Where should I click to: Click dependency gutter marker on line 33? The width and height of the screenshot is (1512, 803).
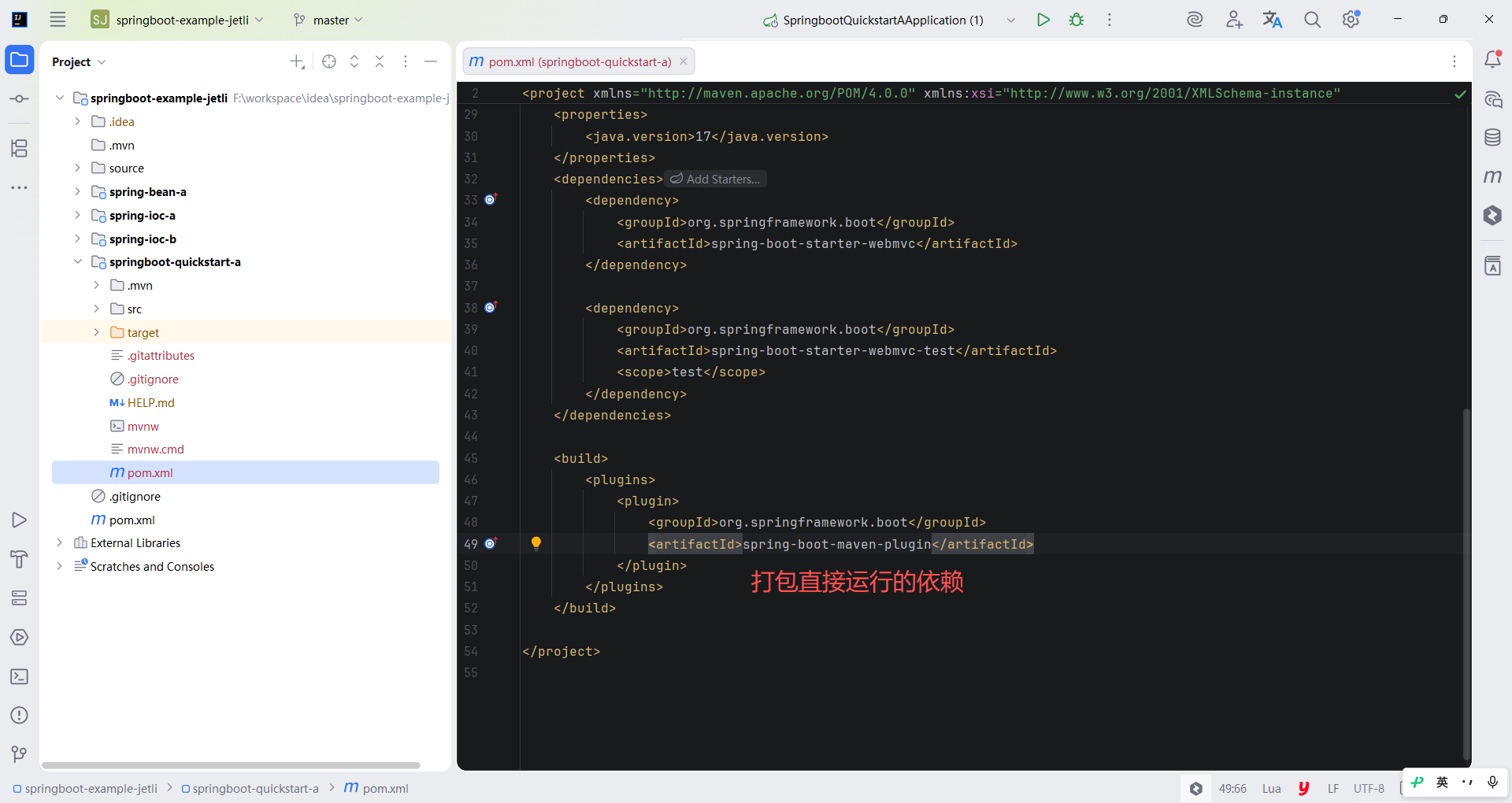pyautogui.click(x=491, y=199)
